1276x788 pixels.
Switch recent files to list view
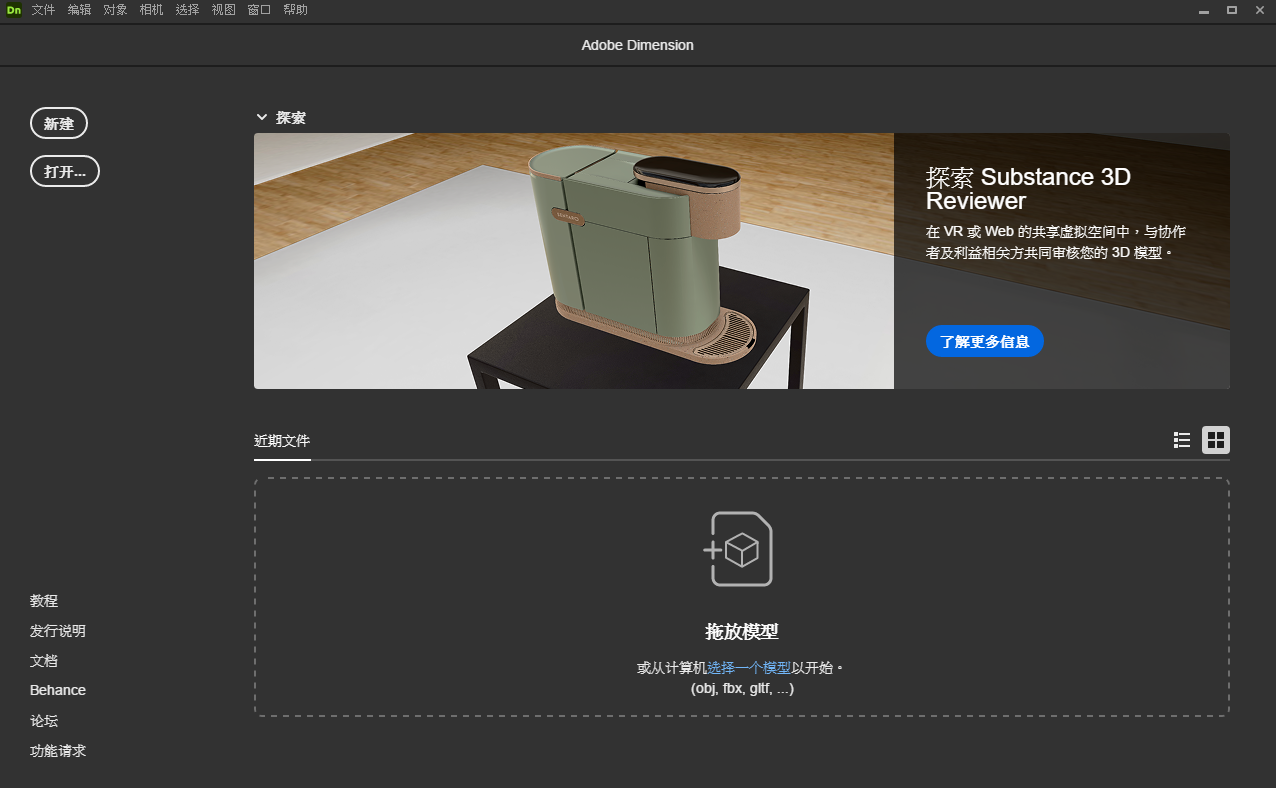[1182, 440]
